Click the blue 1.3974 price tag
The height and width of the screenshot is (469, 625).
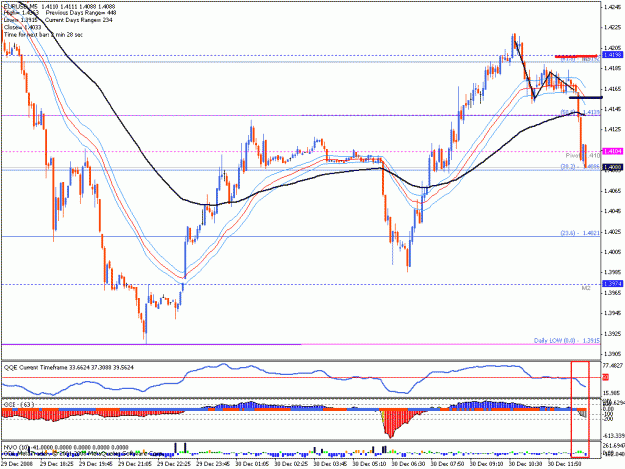point(613,284)
